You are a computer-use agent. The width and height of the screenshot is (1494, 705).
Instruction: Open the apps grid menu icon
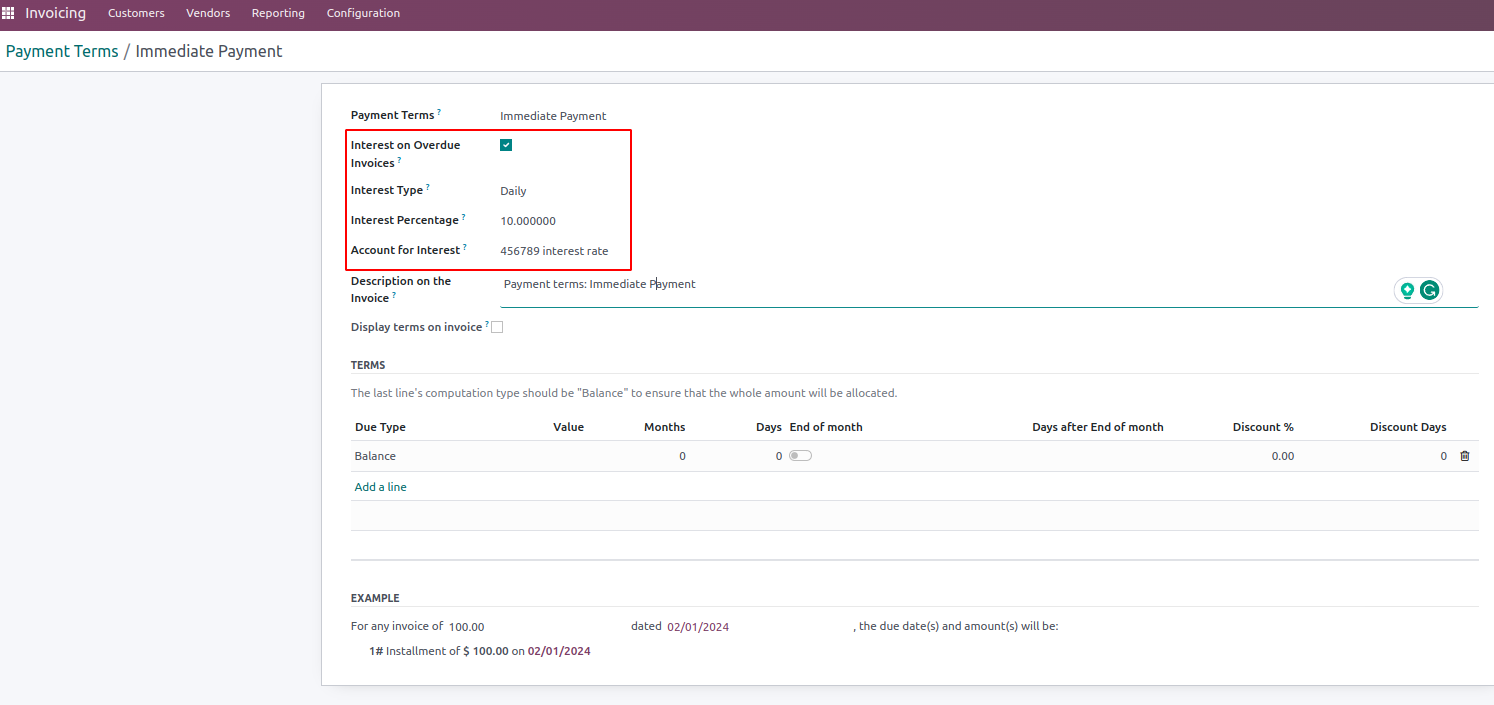click(x=9, y=14)
